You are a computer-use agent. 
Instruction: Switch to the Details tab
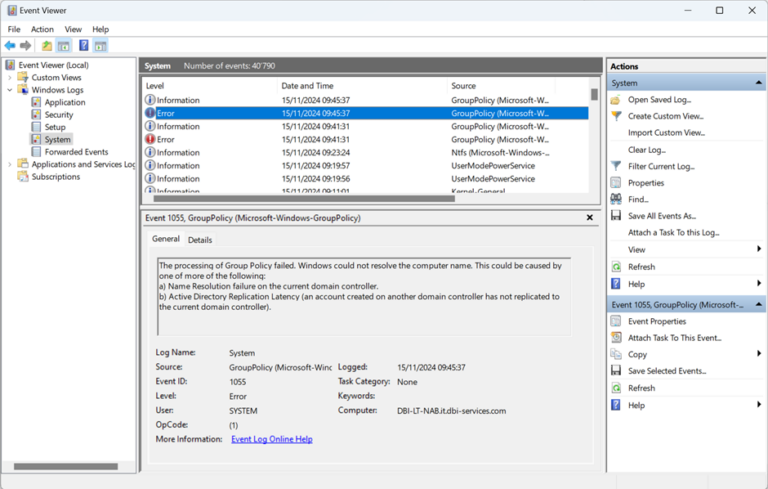(x=200, y=240)
